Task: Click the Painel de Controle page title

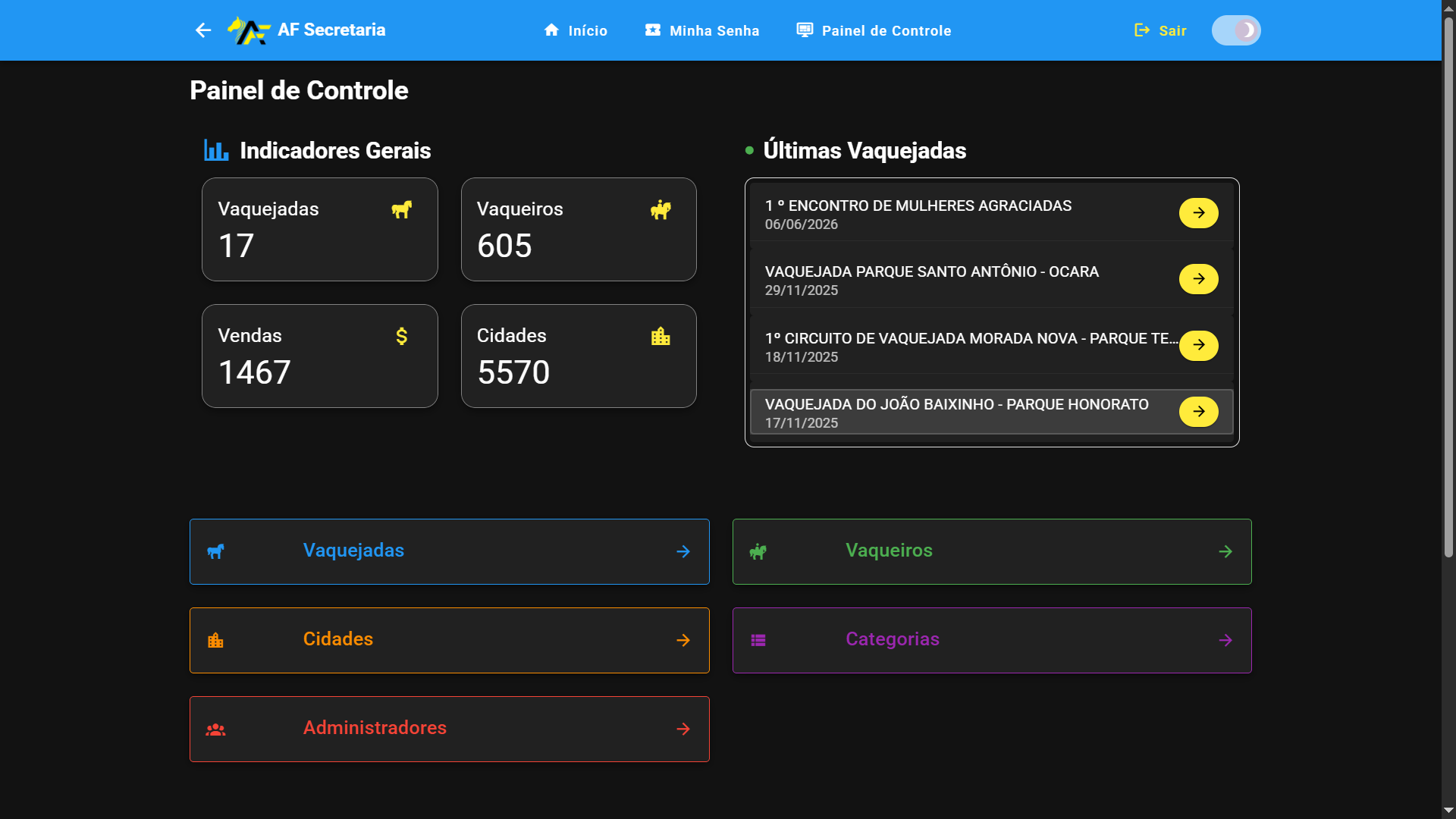Action: [x=299, y=90]
